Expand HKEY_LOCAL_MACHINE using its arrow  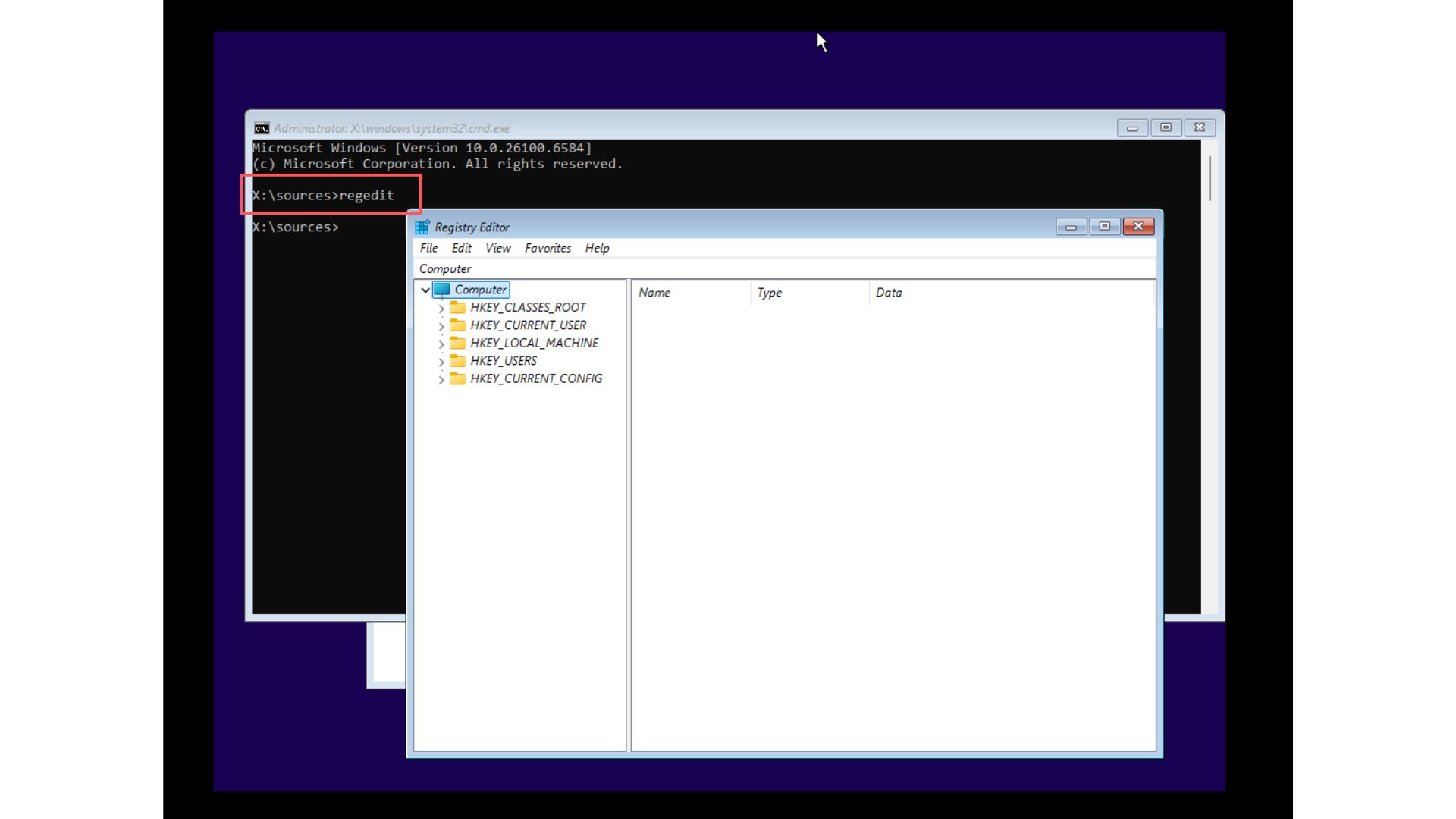click(441, 343)
